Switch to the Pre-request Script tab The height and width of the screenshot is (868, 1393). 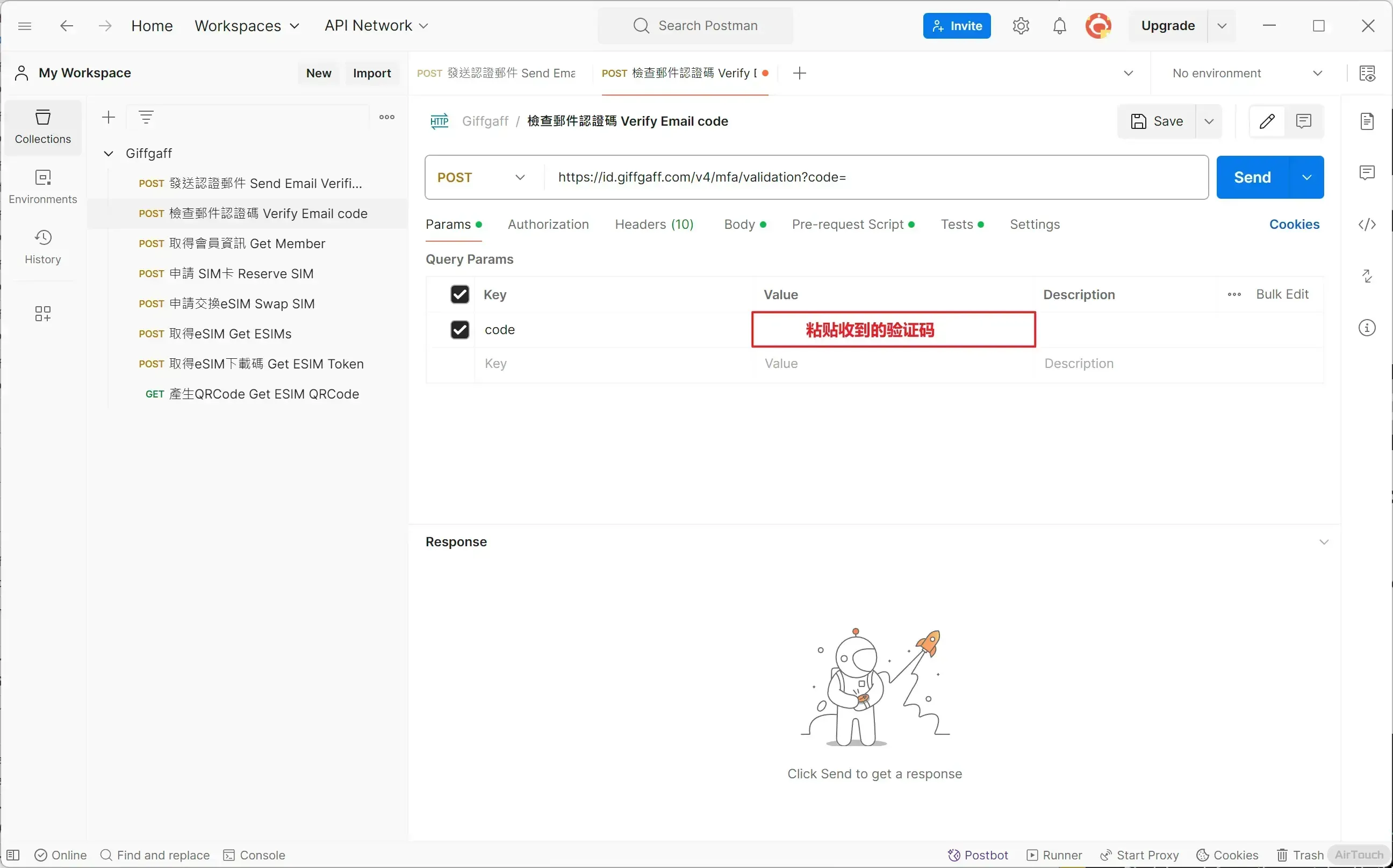tap(848, 225)
